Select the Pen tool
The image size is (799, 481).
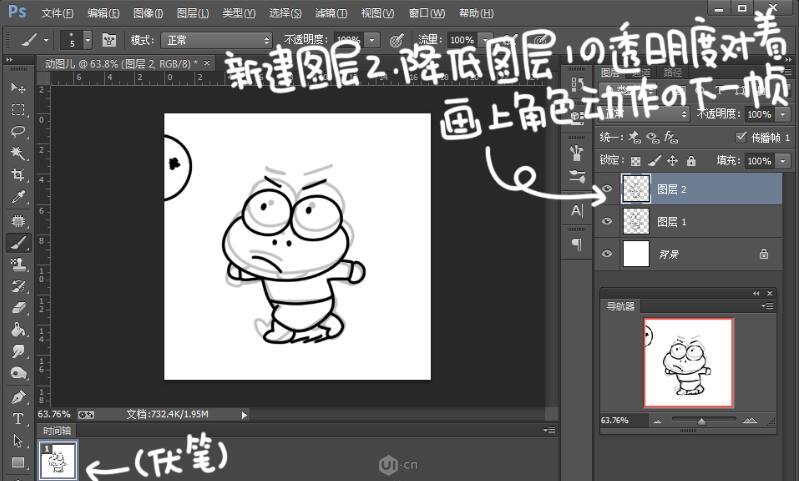coord(18,397)
